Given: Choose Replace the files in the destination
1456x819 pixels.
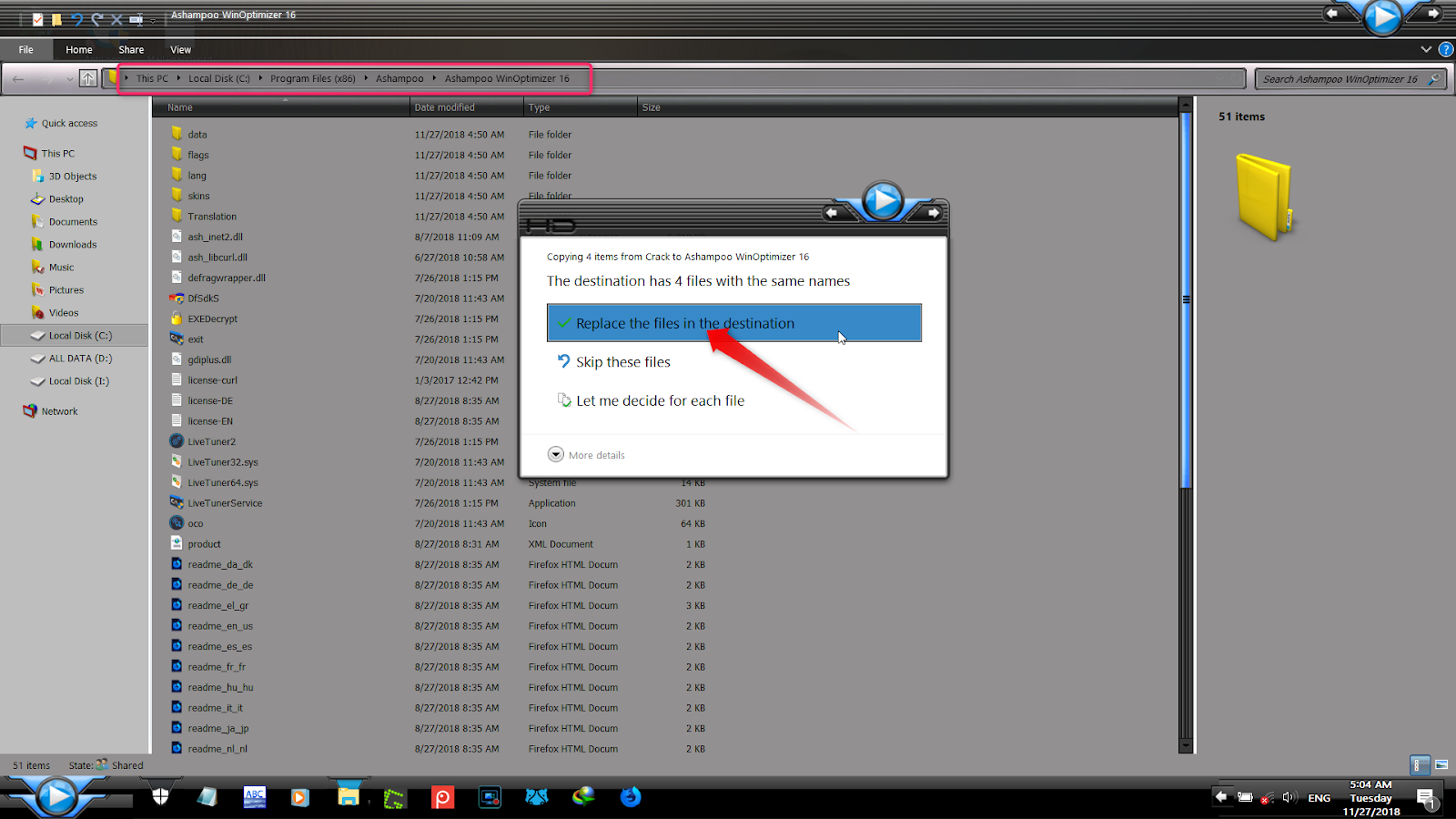Looking at the screenshot, I should 733,323.
